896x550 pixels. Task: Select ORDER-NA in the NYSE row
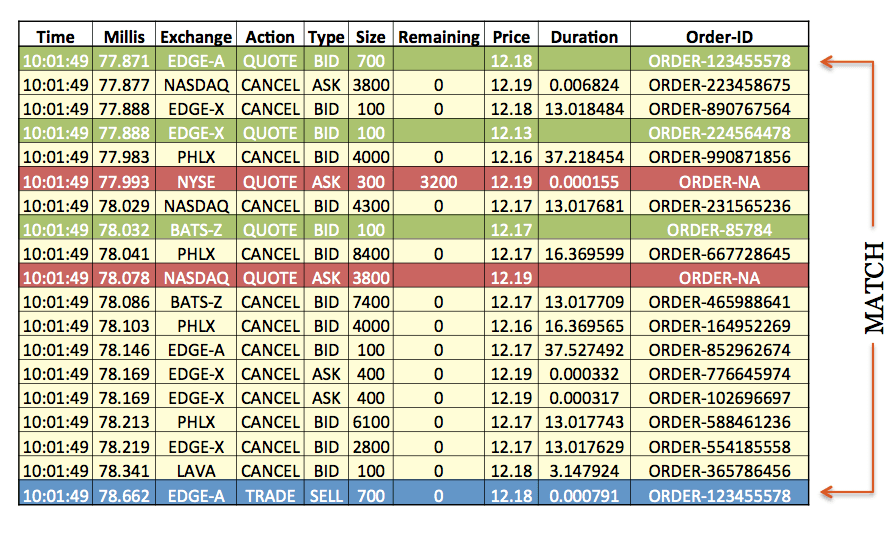719,182
